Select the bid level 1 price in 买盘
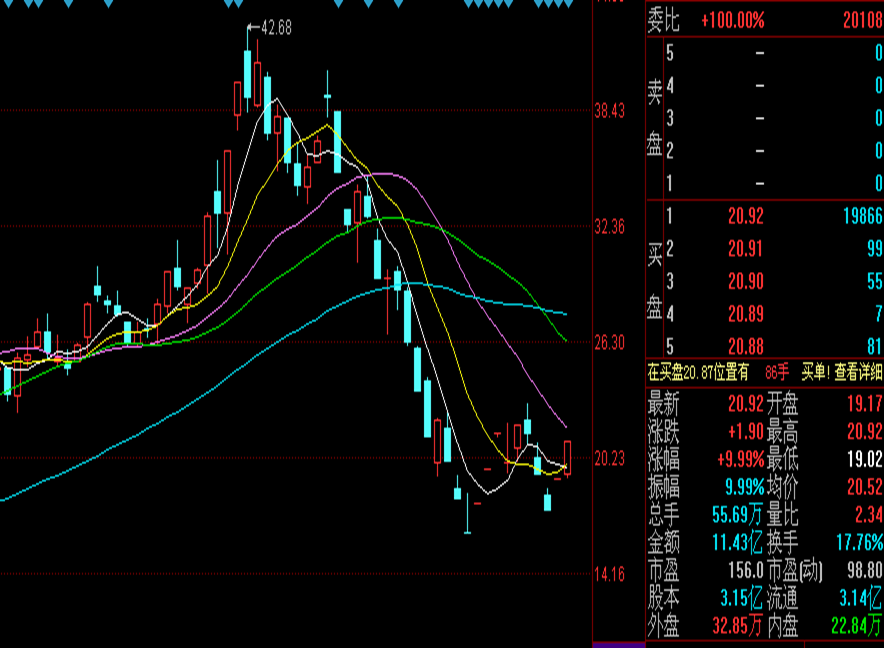The width and height of the screenshot is (884, 648). [746, 217]
